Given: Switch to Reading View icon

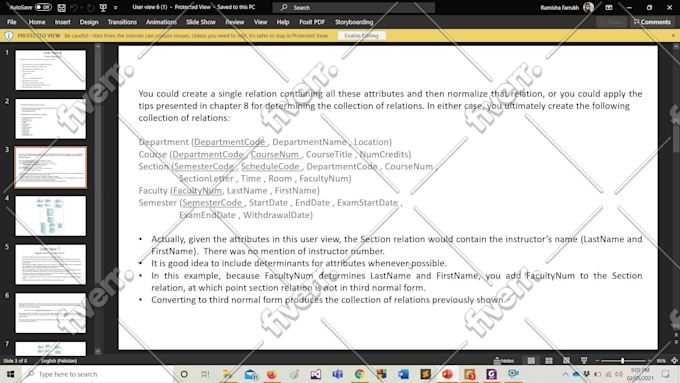Looking at the screenshot, I should coord(566,360).
